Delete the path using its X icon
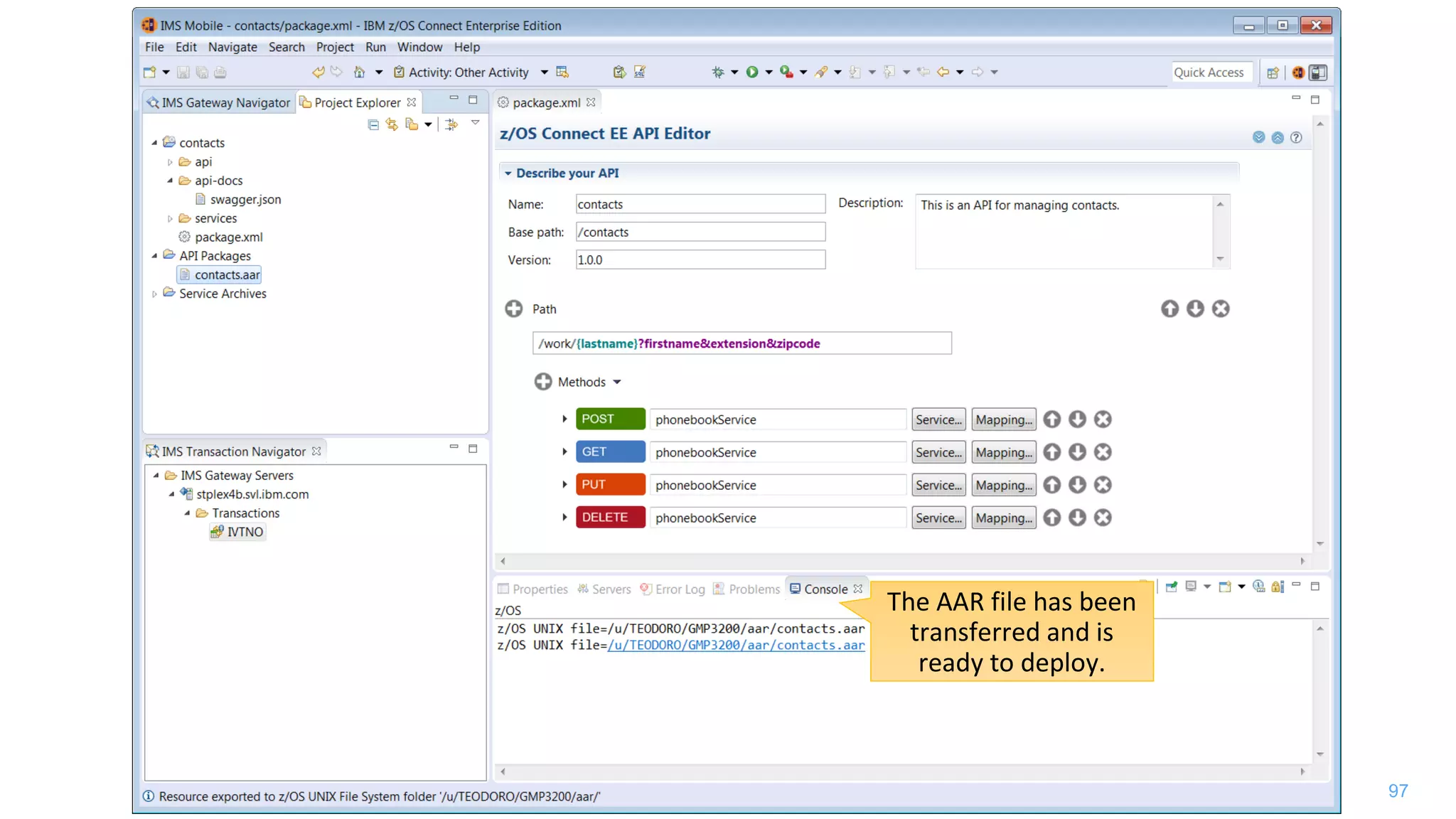1456x819 pixels. [1221, 309]
